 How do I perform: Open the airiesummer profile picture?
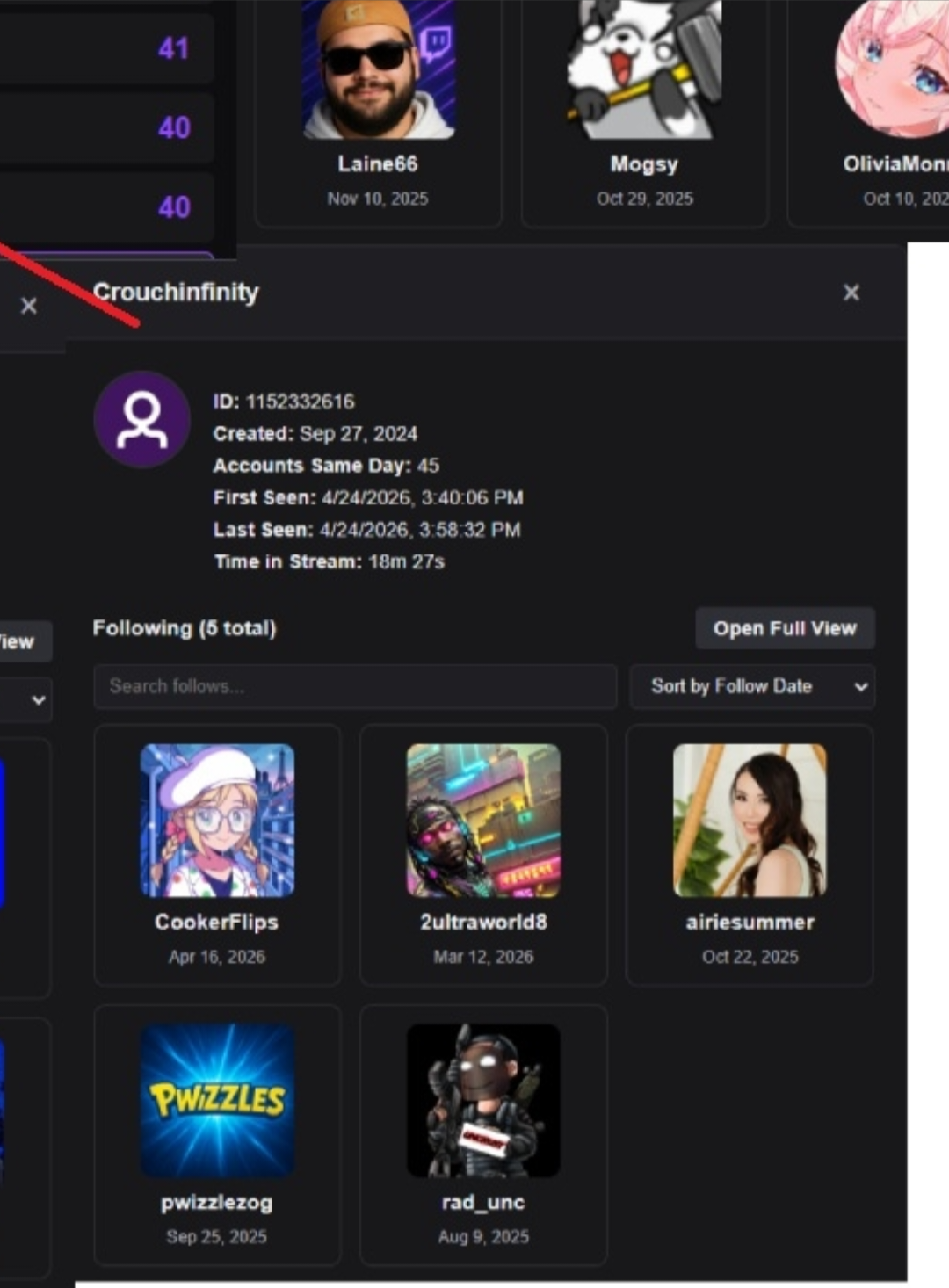click(x=750, y=821)
